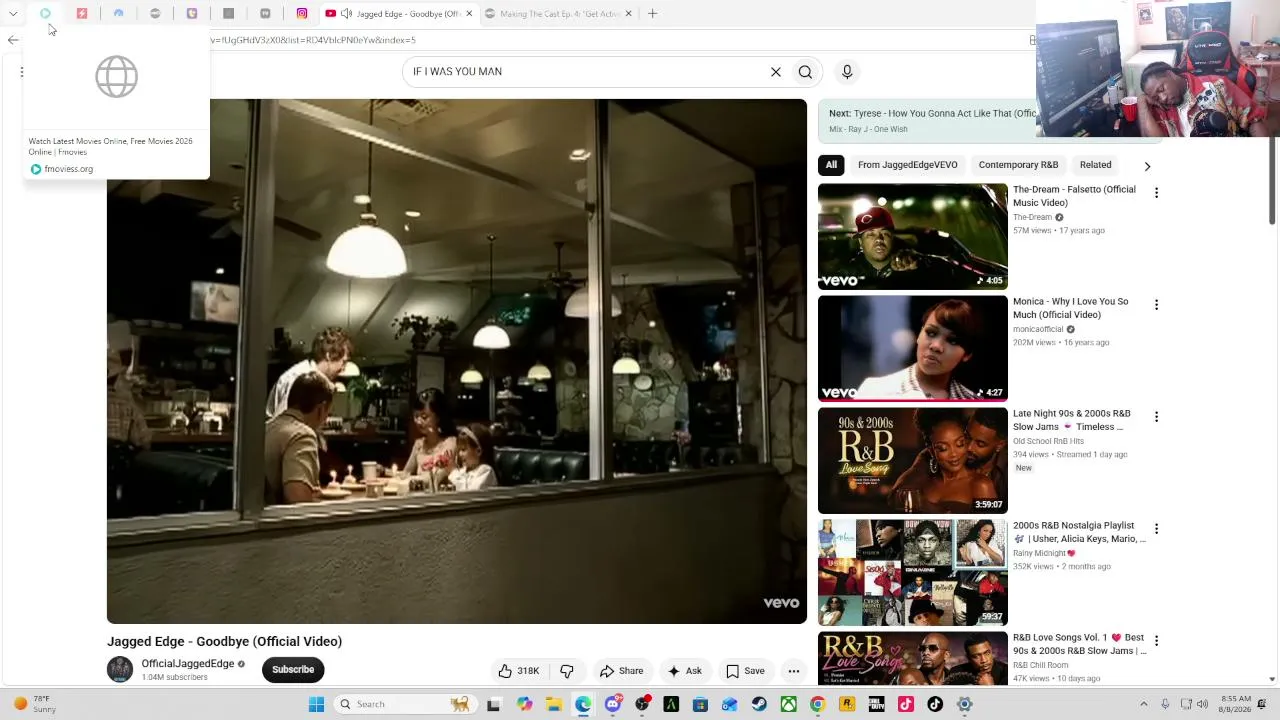This screenshot has width=1280, height=720.
Task: Open Late Night 90s & 2000s R&B thumbnail
Action: pyautogui.click(x=913, y=461)
